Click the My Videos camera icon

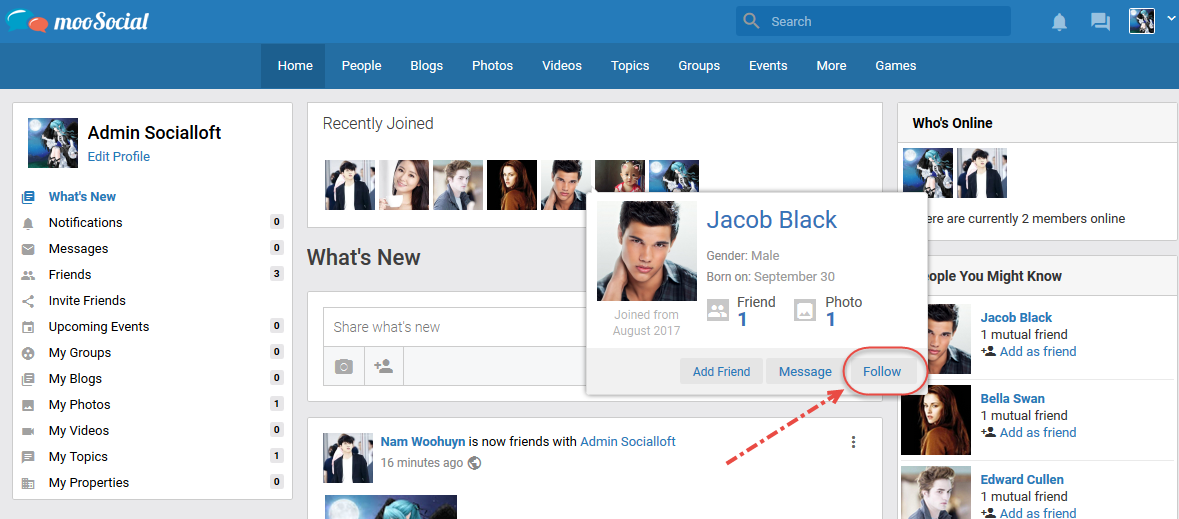pos(29,431)
